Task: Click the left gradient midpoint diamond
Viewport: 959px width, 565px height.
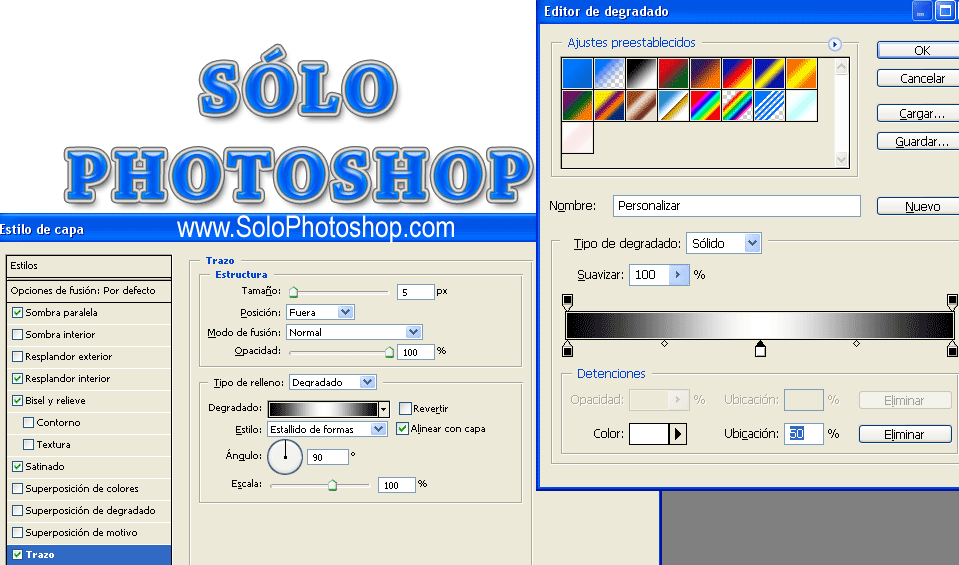Action: [x=664, y=344]
